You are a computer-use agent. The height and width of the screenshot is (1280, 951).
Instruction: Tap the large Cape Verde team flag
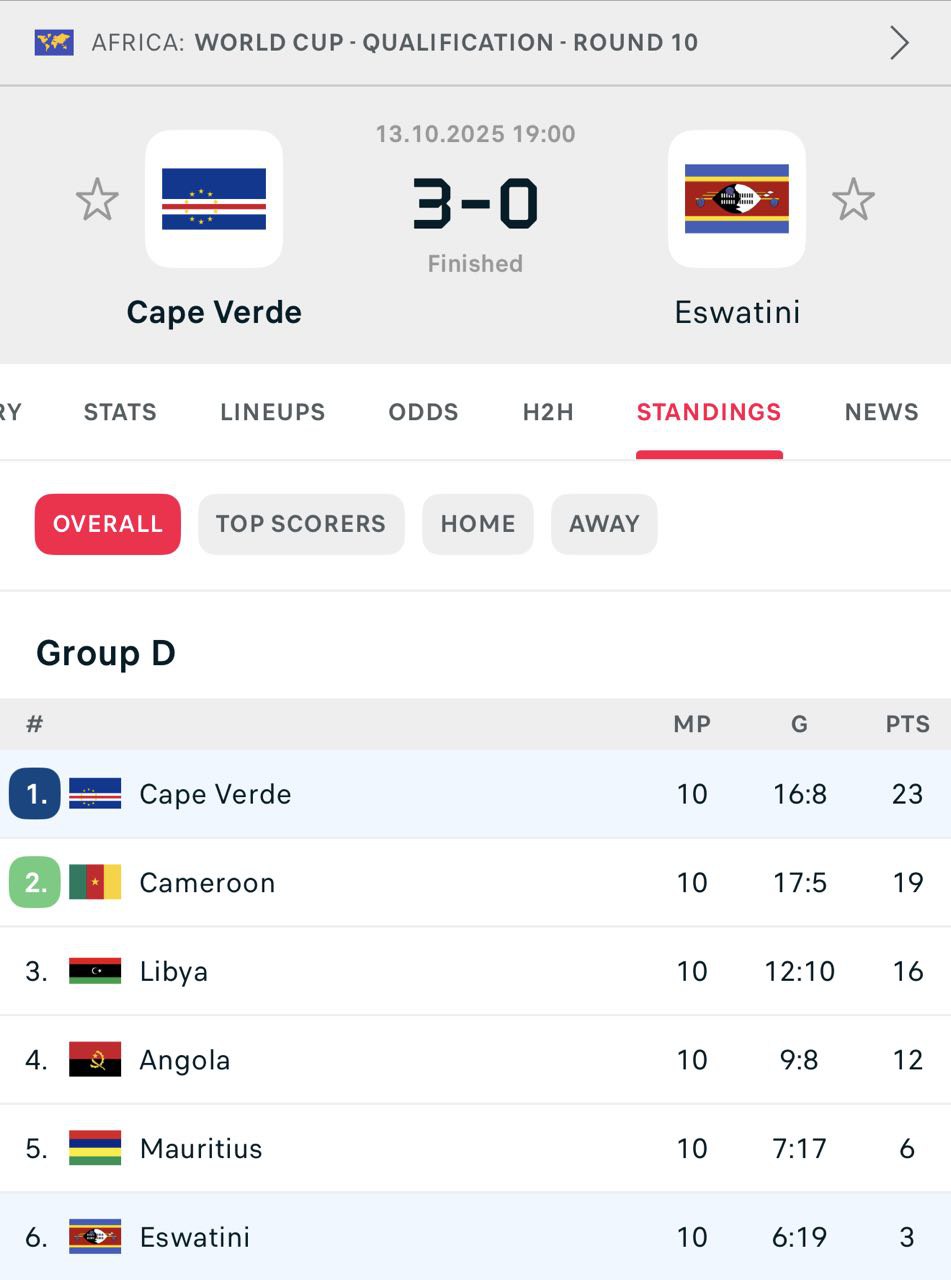click(214, 199)
